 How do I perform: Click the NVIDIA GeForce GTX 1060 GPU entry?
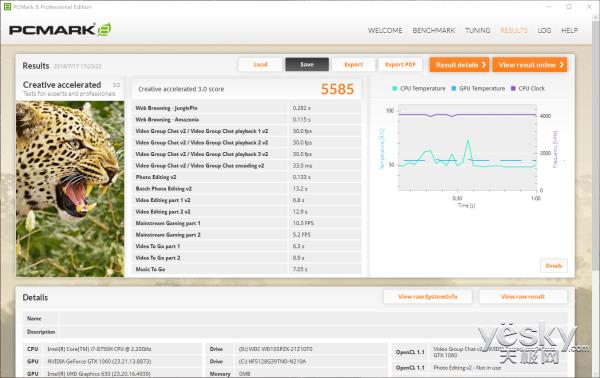(99, 361)
